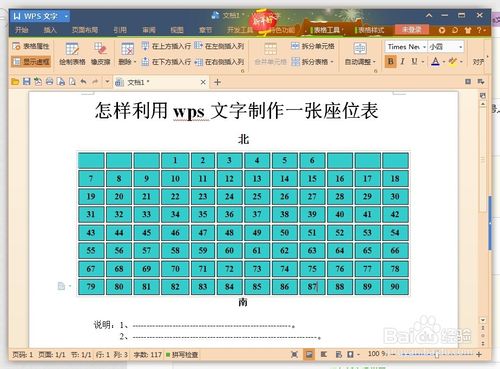Click the Save icon in quick toolbar
Viewport: 500px width, 369px height.
click(x=27, y=82)
